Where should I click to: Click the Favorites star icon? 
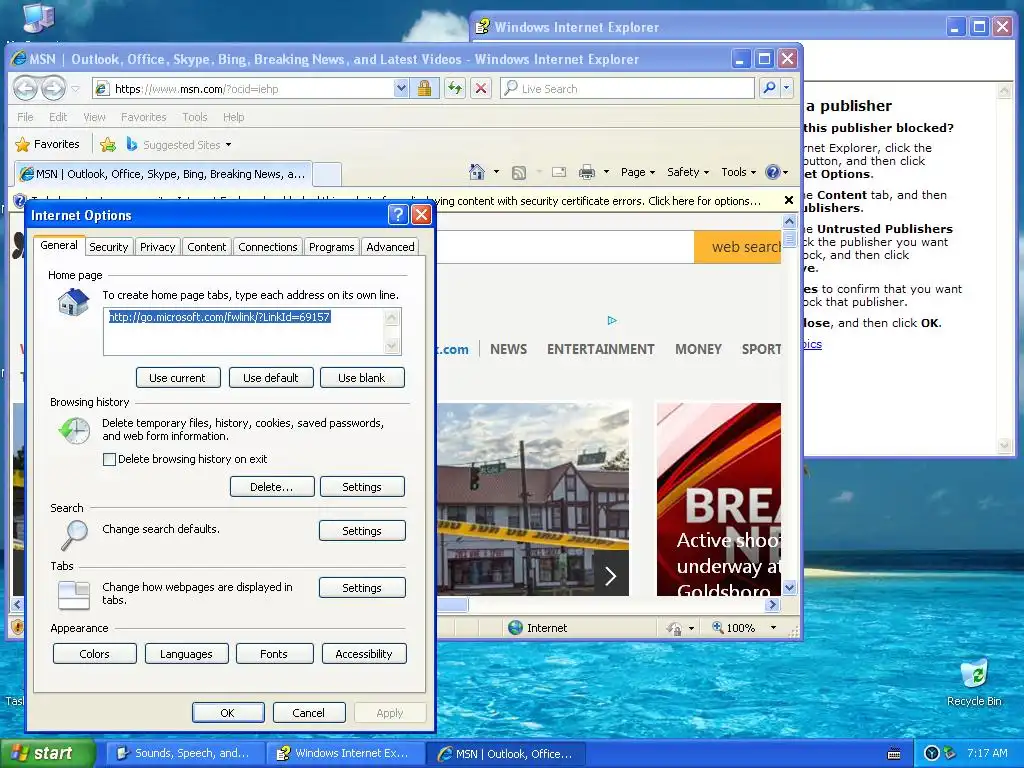23,144
